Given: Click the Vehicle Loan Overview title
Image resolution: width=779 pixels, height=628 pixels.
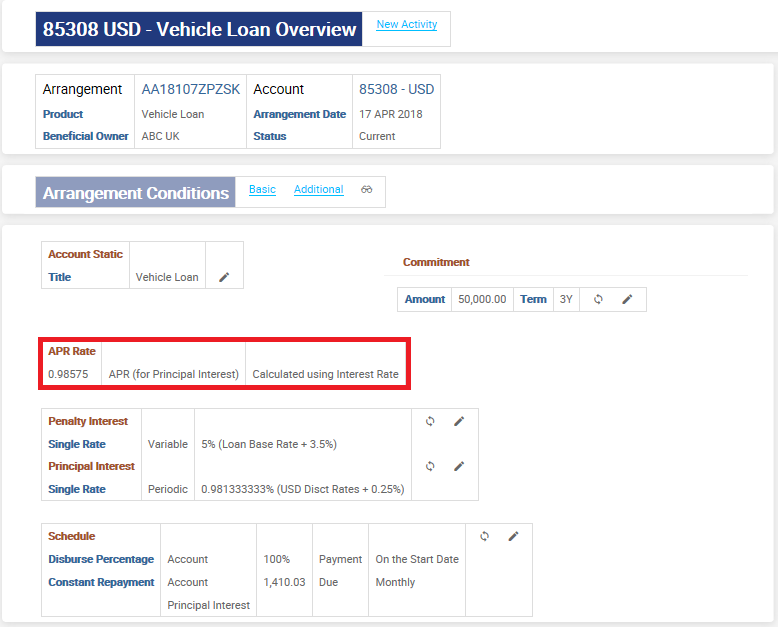Looking at the screenshot, I should (200, 29).
